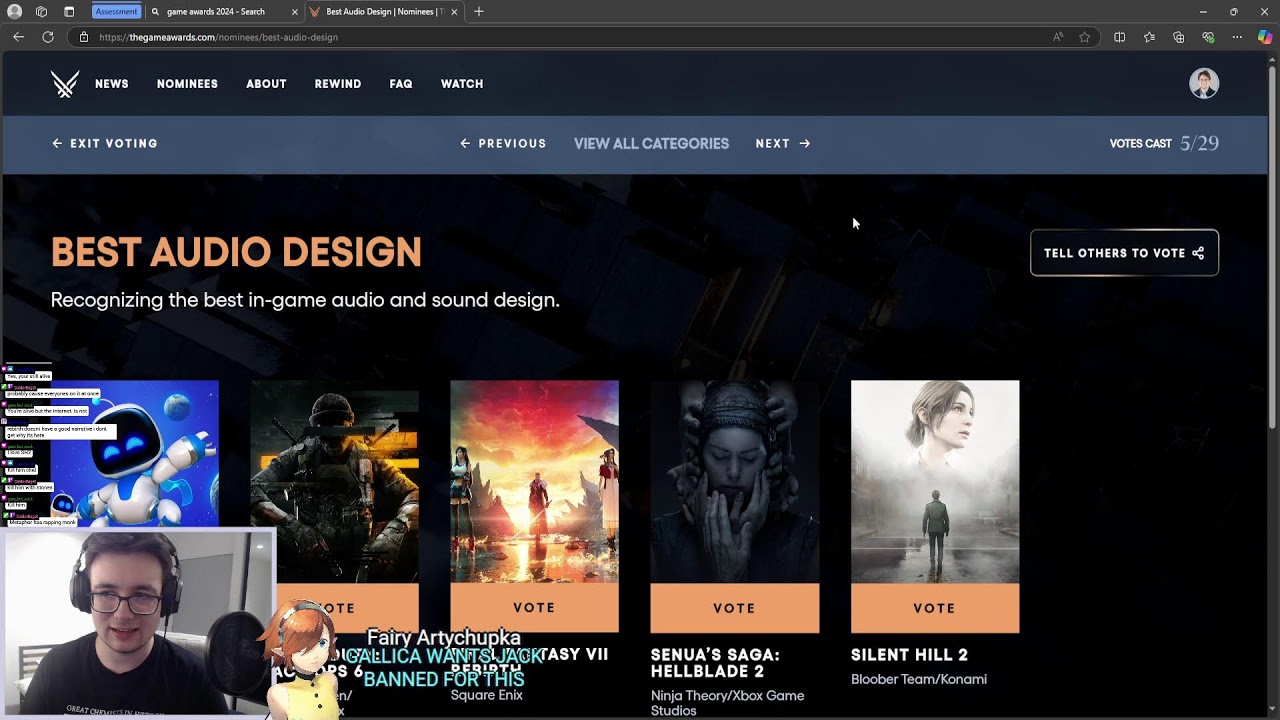Click the 'Bloober Team/Konami' developer text

pyautogui.click(x=918, y=679)
